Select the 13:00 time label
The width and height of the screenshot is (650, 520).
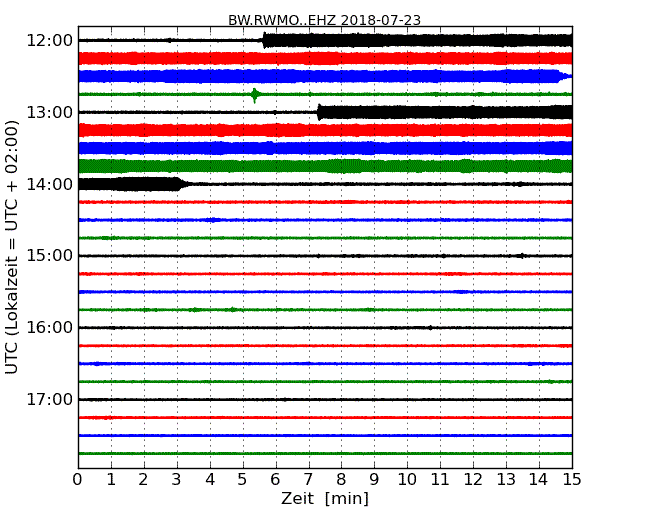[x=50, y=112]
